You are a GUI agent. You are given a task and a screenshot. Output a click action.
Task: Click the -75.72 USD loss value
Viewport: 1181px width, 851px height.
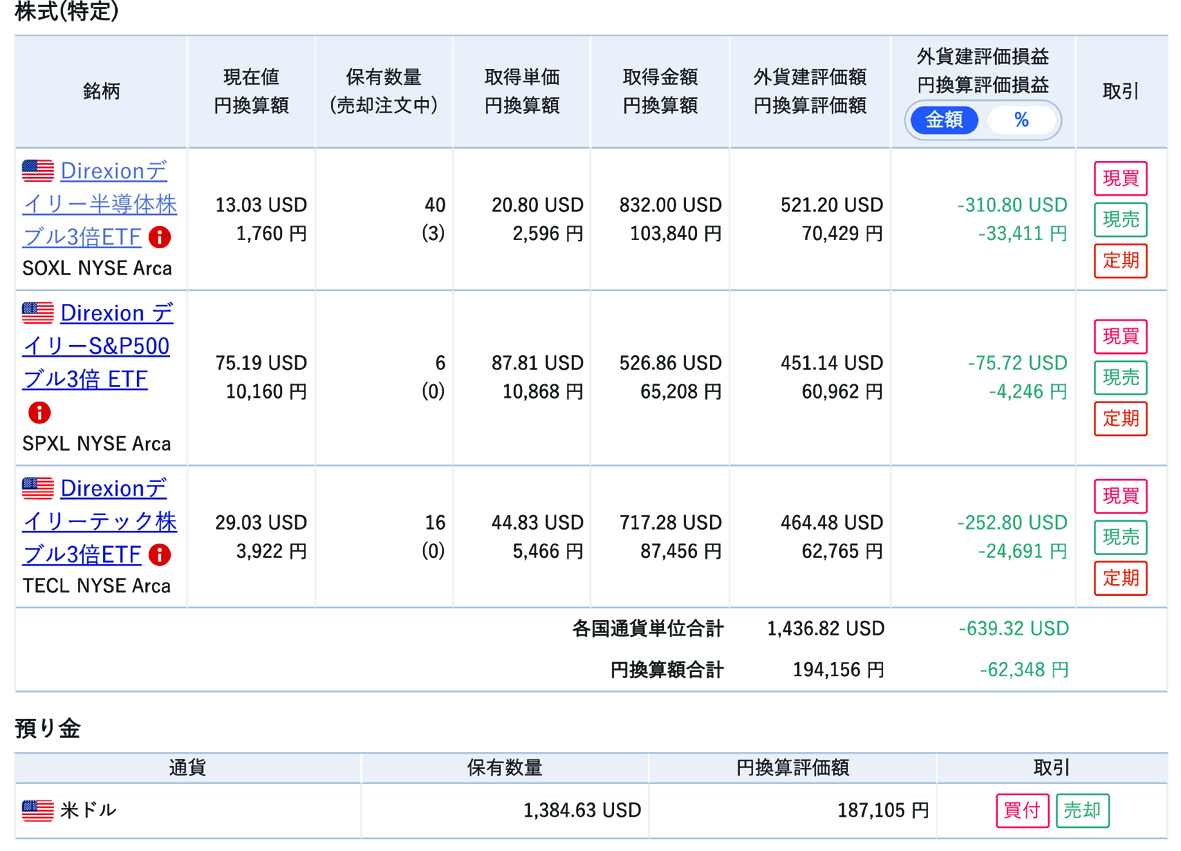pyautogui.click(x=1017, y=363)
